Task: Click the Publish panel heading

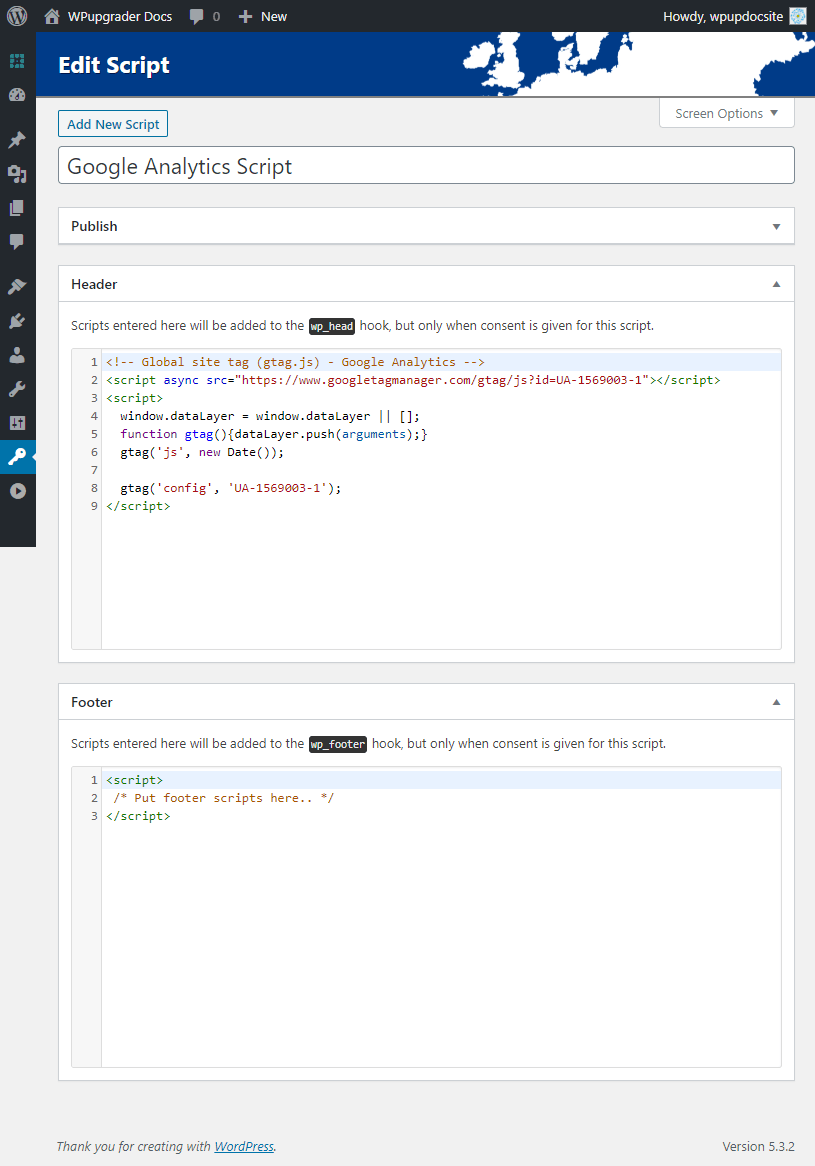Action: pos(94,226)
